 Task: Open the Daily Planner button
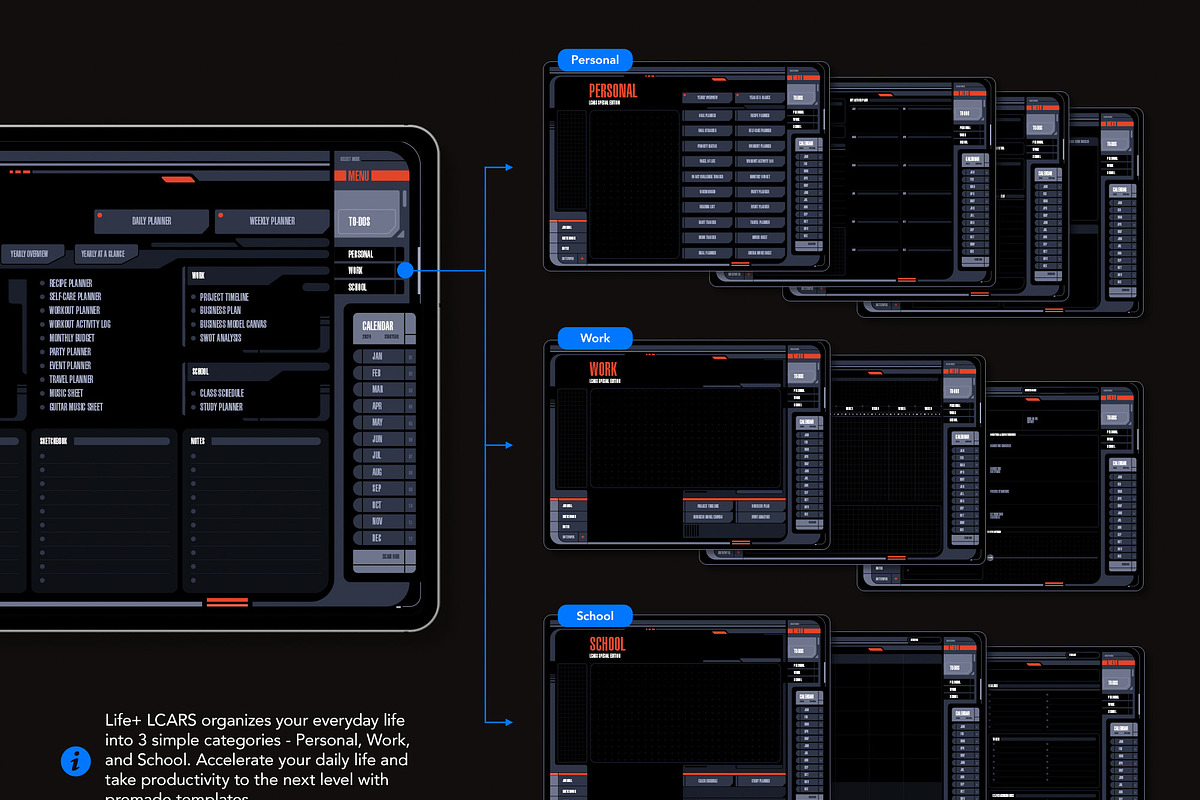152,221
